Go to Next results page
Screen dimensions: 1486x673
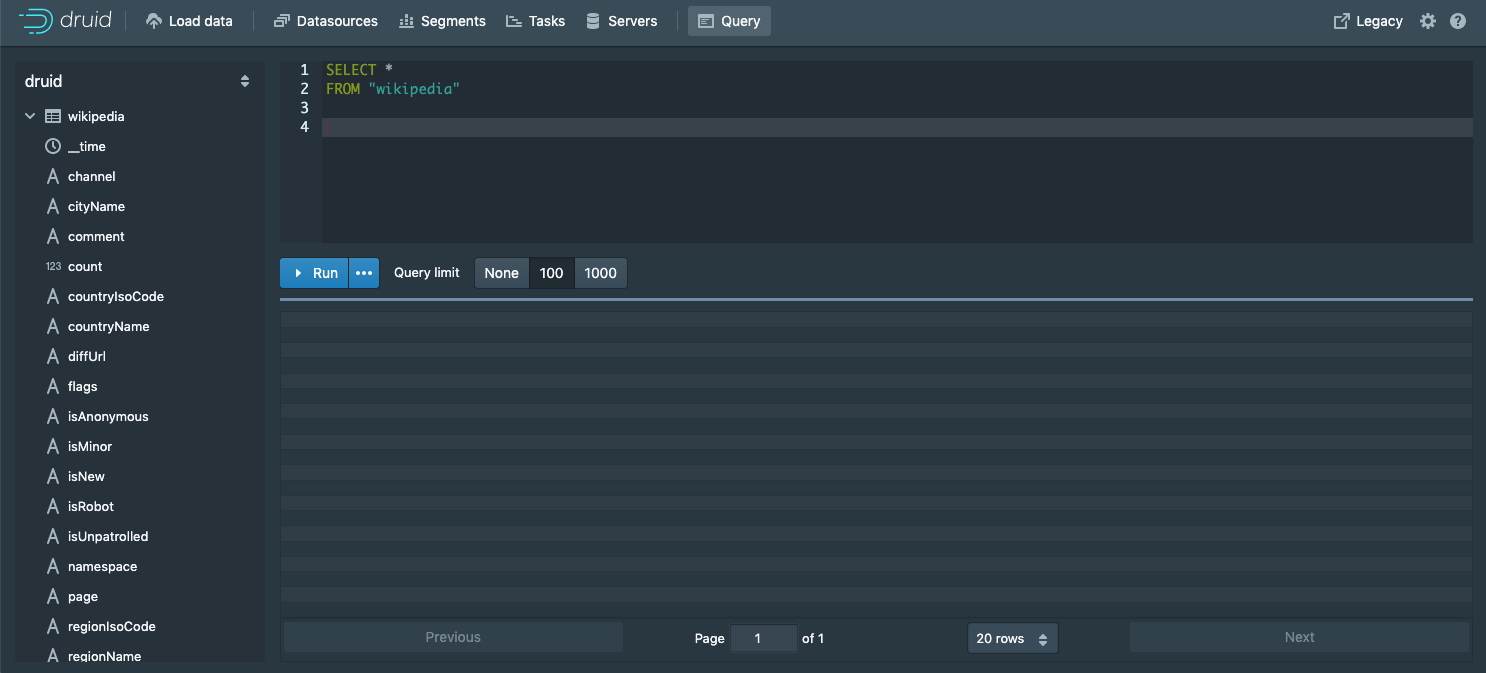1299,637
